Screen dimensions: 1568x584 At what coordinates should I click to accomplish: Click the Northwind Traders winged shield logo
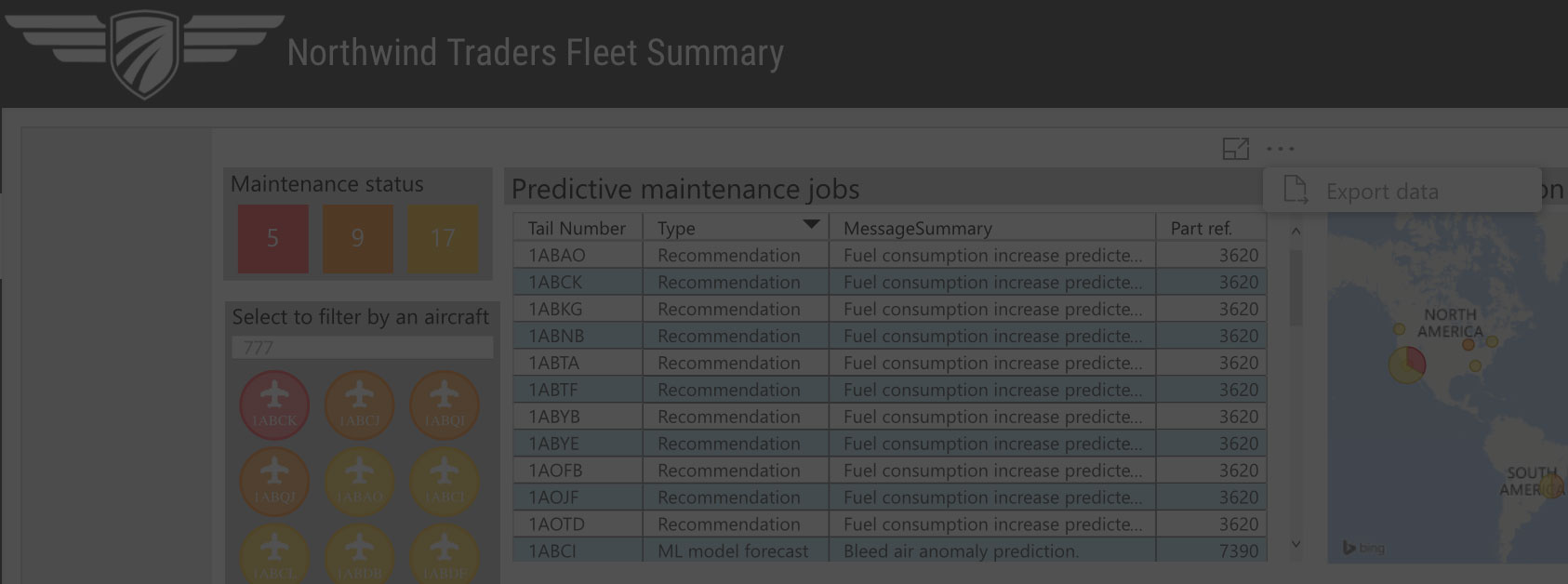144,54
